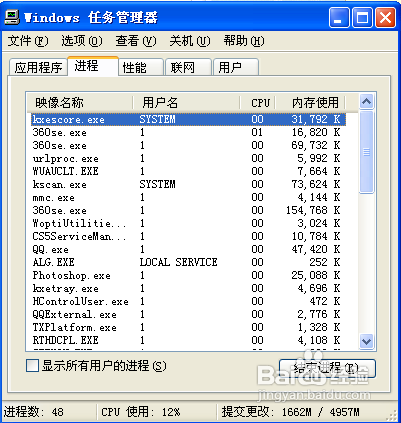Select the kscan.exe process
This screenshot has width=401, height=423.
pos(188,184)
